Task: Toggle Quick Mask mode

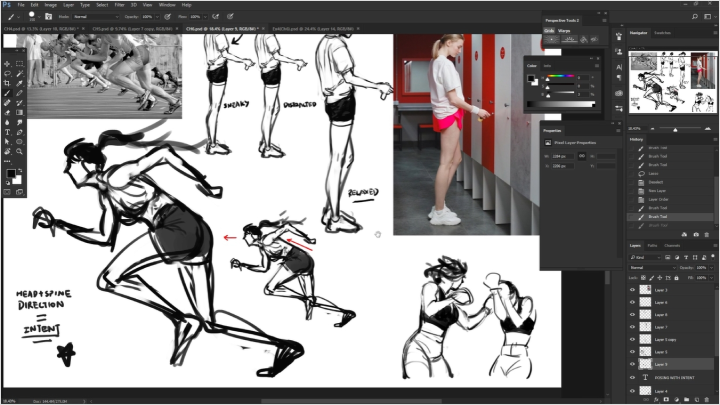Action: [x=7, y=192]
